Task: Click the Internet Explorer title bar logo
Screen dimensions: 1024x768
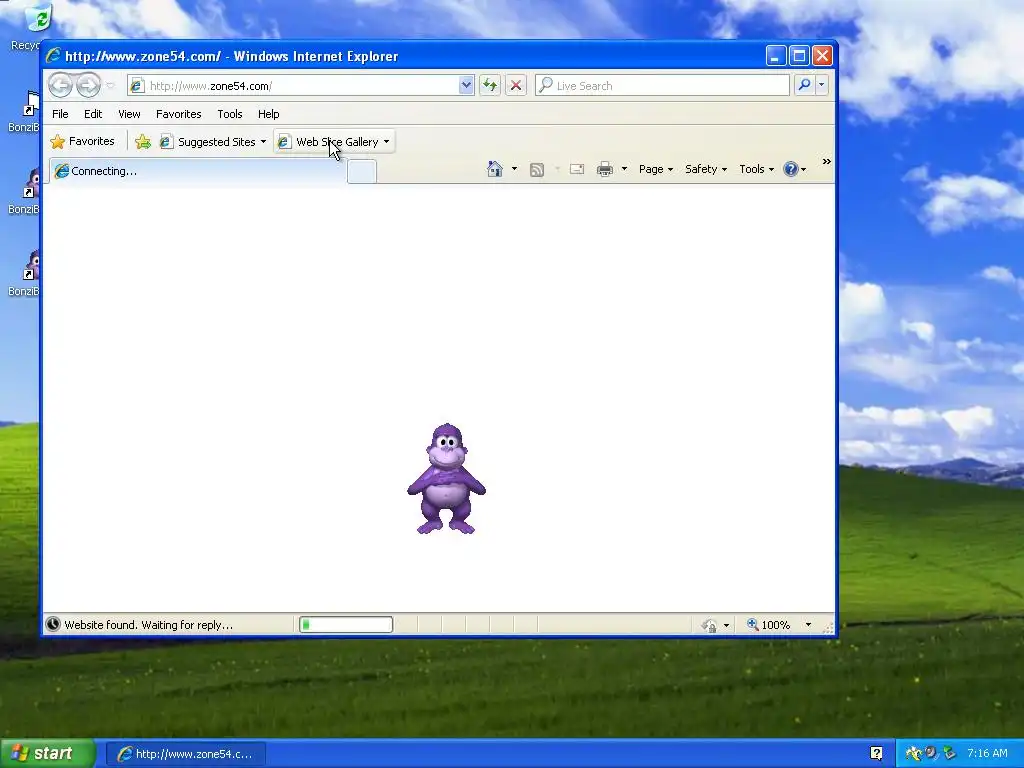Action: point(54,56)
